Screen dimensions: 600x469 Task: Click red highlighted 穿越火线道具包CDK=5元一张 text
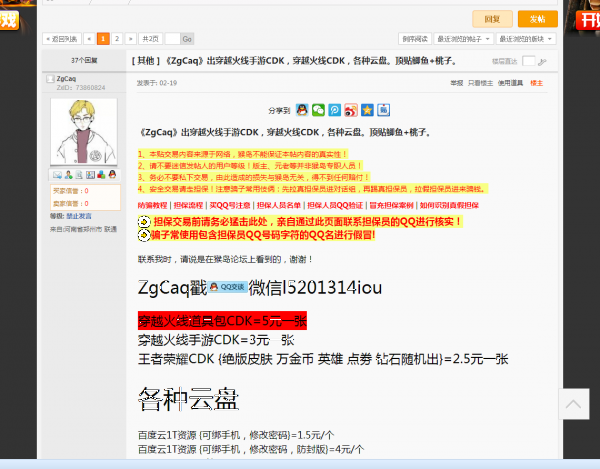click(222, 321)
